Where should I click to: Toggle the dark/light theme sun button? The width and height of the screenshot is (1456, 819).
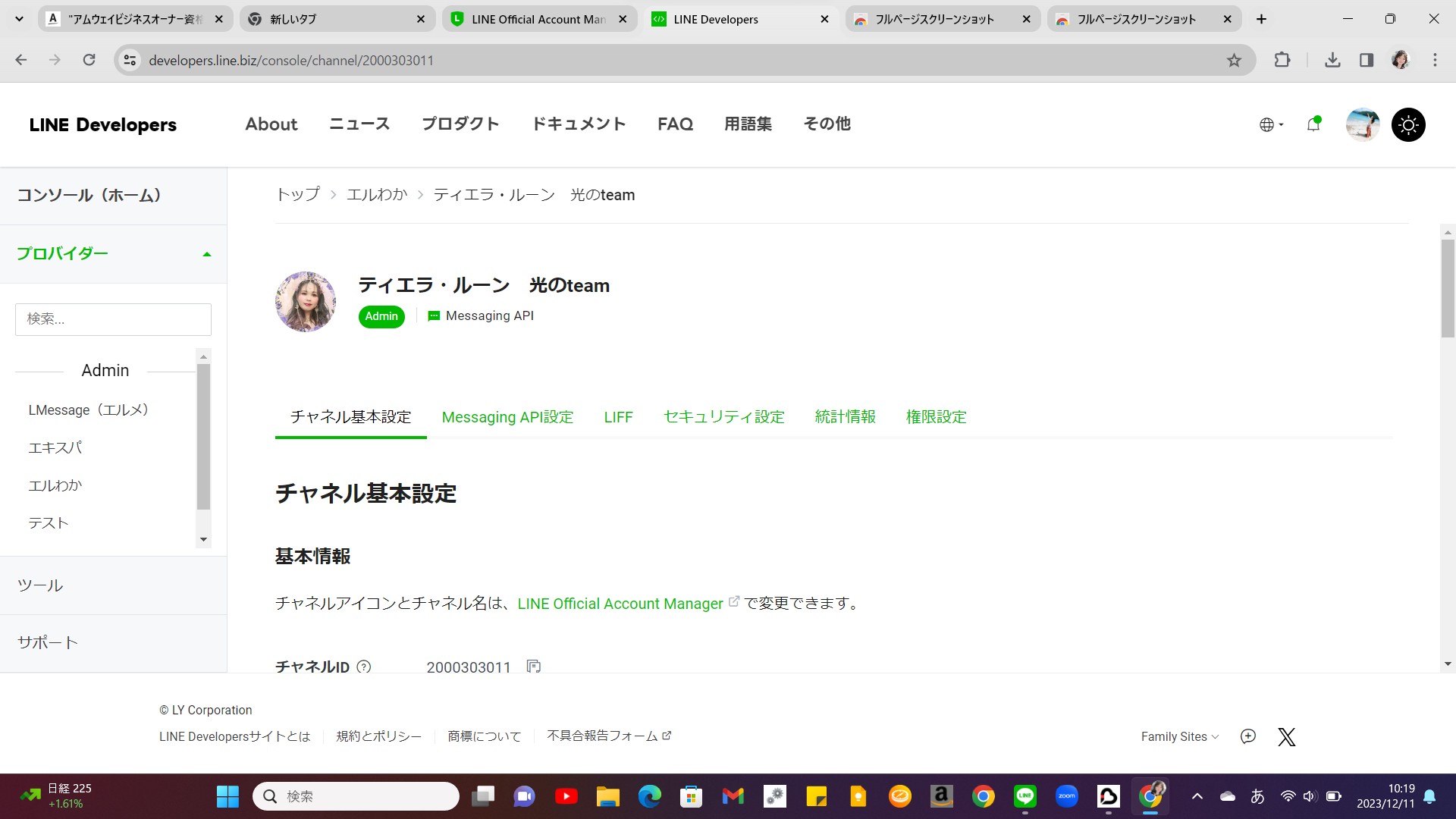click(x=1408, y=124)
